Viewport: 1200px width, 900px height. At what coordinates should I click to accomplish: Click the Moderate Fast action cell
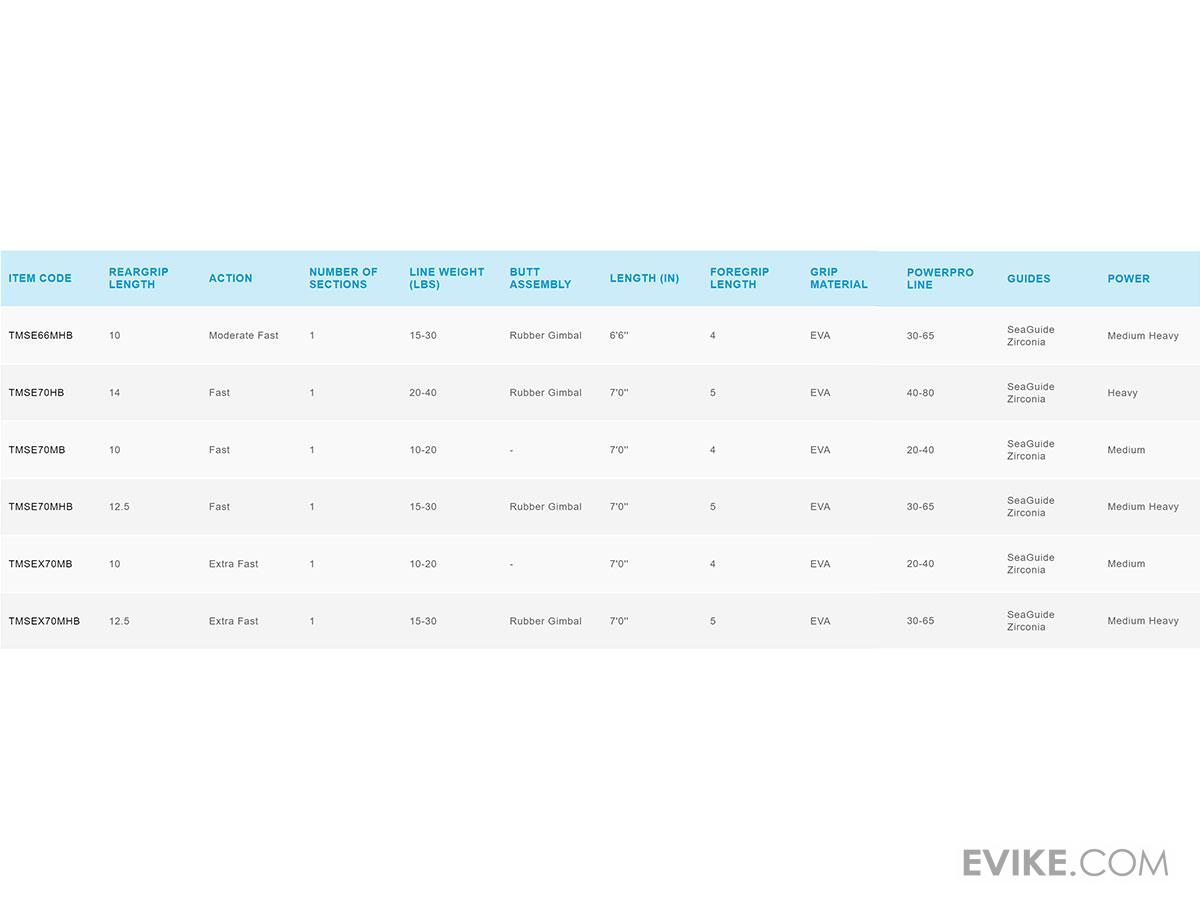(x=243, y=336)
